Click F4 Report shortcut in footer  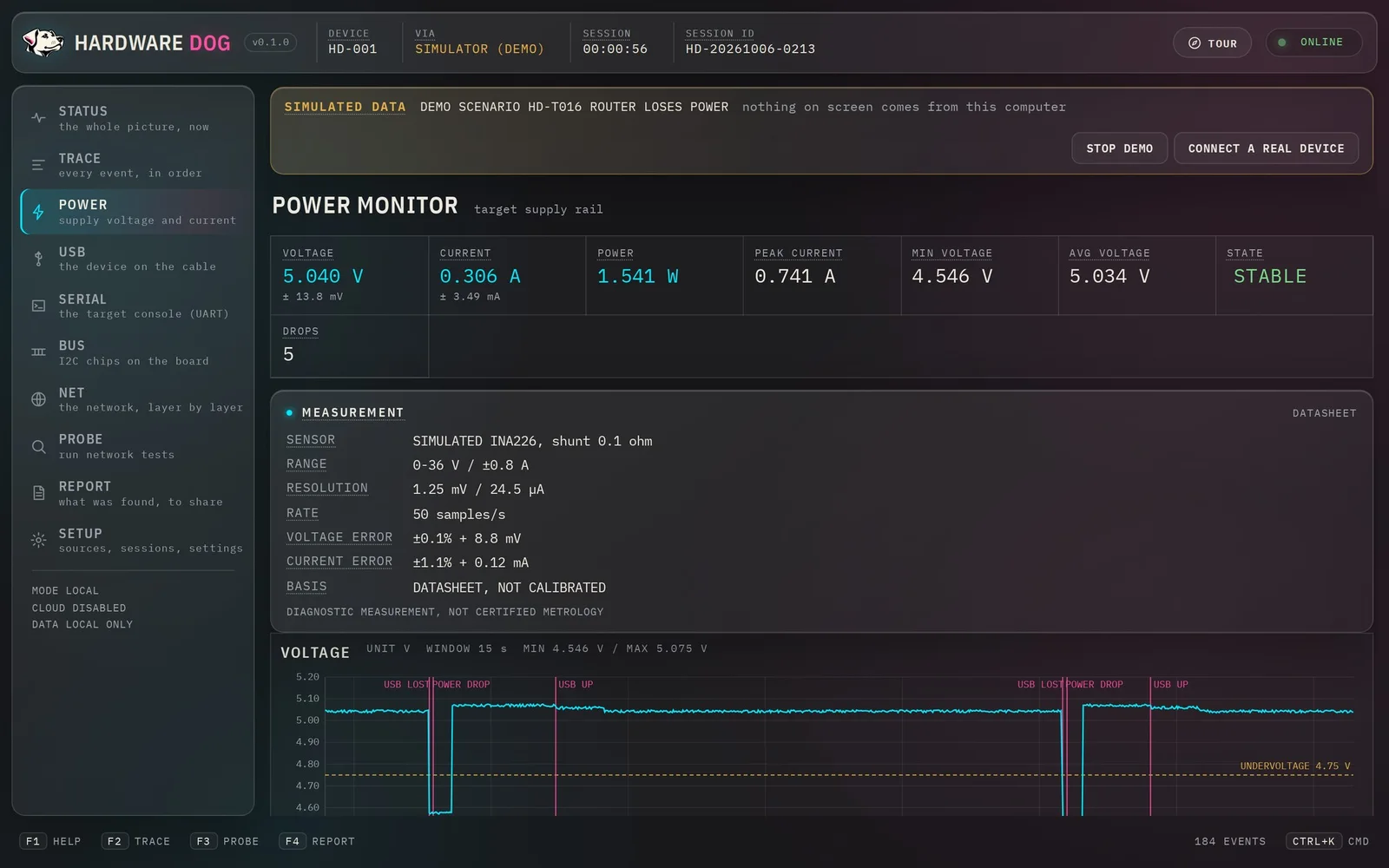pos(317,841)
